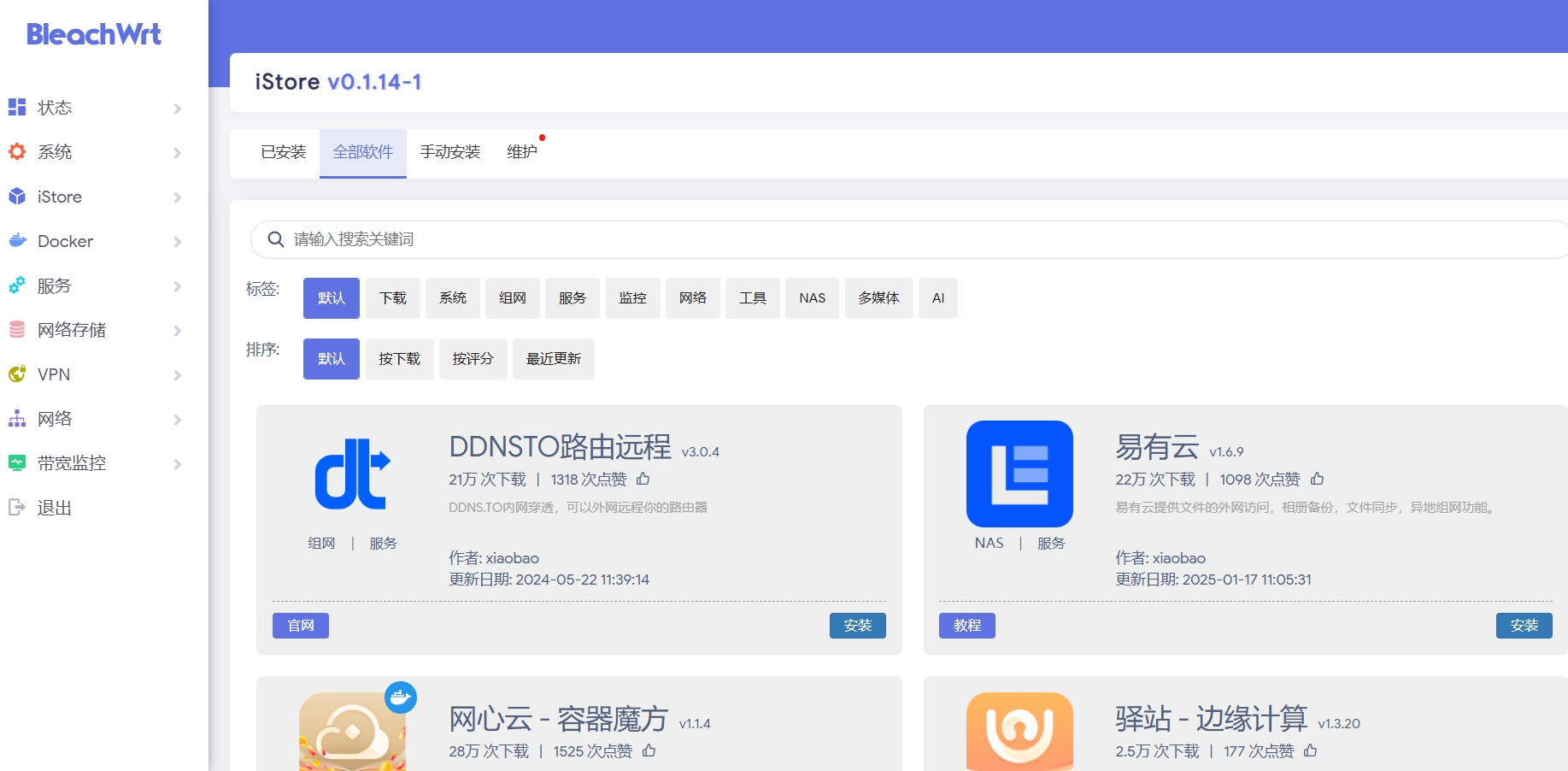Click the system gear icon in sidebar

17,151
